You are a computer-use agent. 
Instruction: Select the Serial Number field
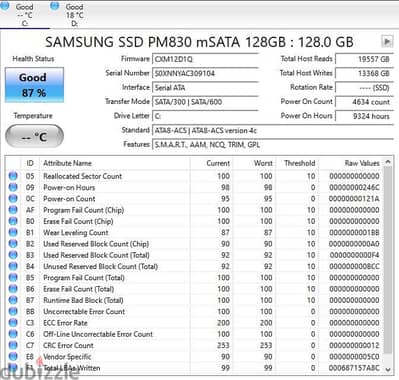click(205, 73)
